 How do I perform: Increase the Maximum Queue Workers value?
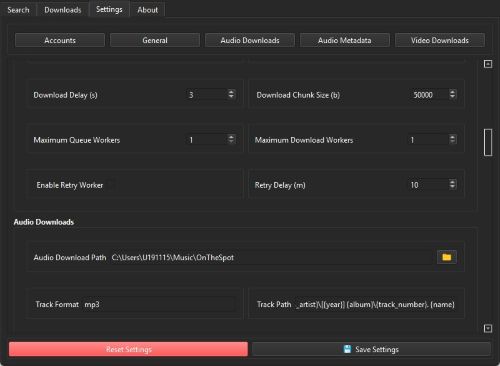point(231,137)
